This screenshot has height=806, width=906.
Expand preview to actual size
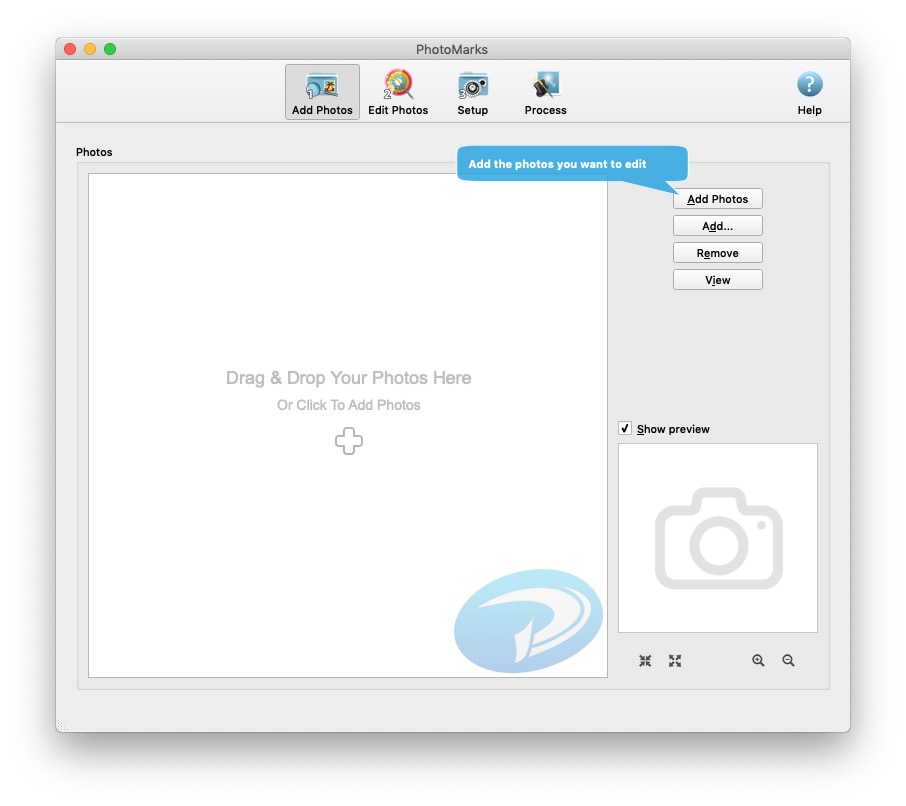[x=675, y=660]
